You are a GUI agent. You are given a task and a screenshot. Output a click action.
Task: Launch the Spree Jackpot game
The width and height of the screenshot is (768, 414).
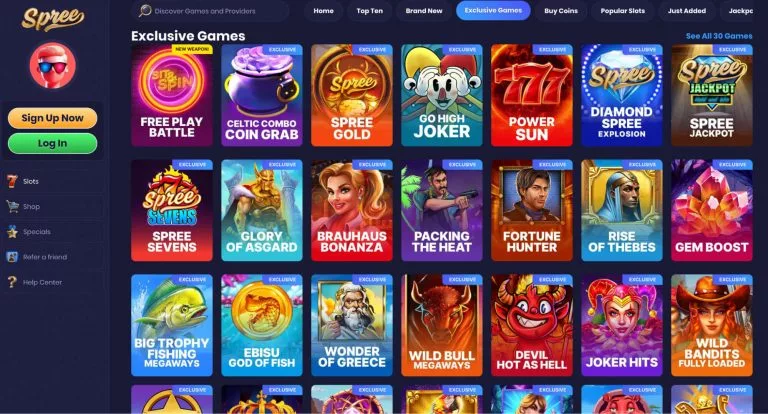pyautogui.click(x=712, y=96)
